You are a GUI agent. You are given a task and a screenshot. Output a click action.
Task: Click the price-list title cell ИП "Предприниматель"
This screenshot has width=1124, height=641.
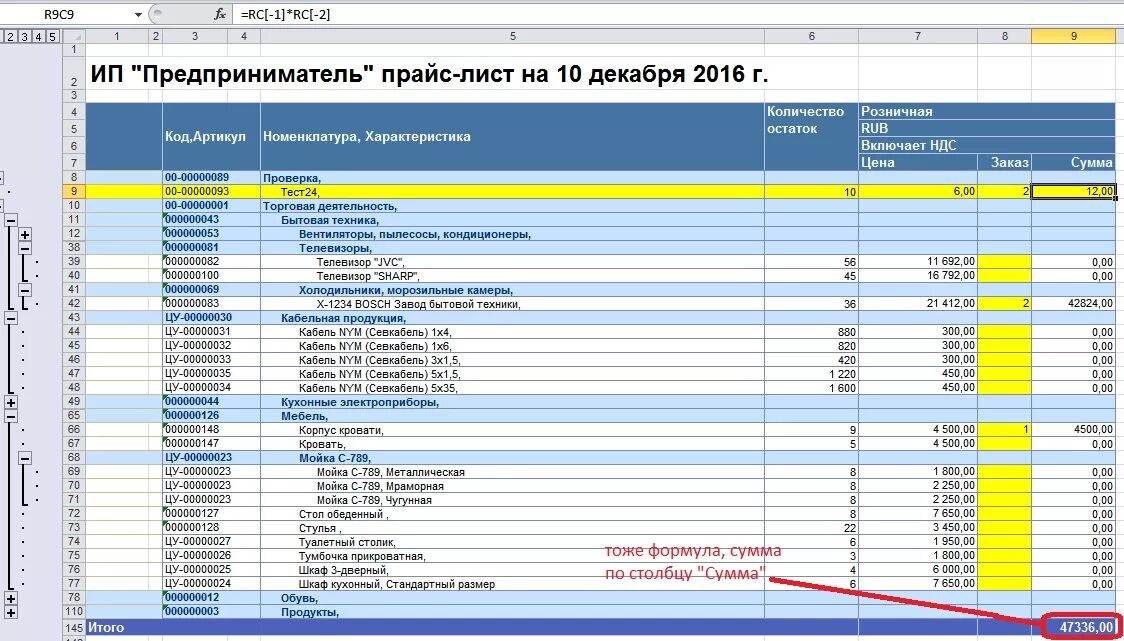[427, 74]
